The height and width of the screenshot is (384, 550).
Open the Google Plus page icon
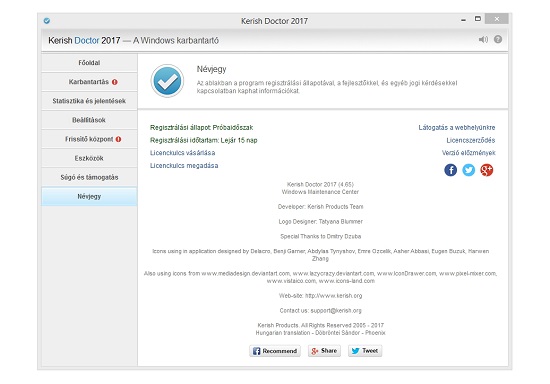(487, 170)
